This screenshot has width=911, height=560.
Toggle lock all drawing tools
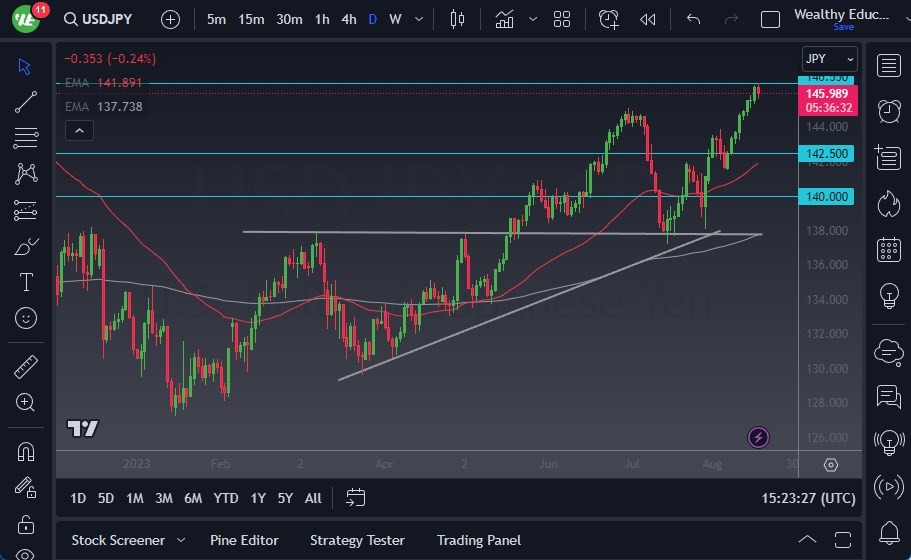pyautogui.click(x=26, y=523)
